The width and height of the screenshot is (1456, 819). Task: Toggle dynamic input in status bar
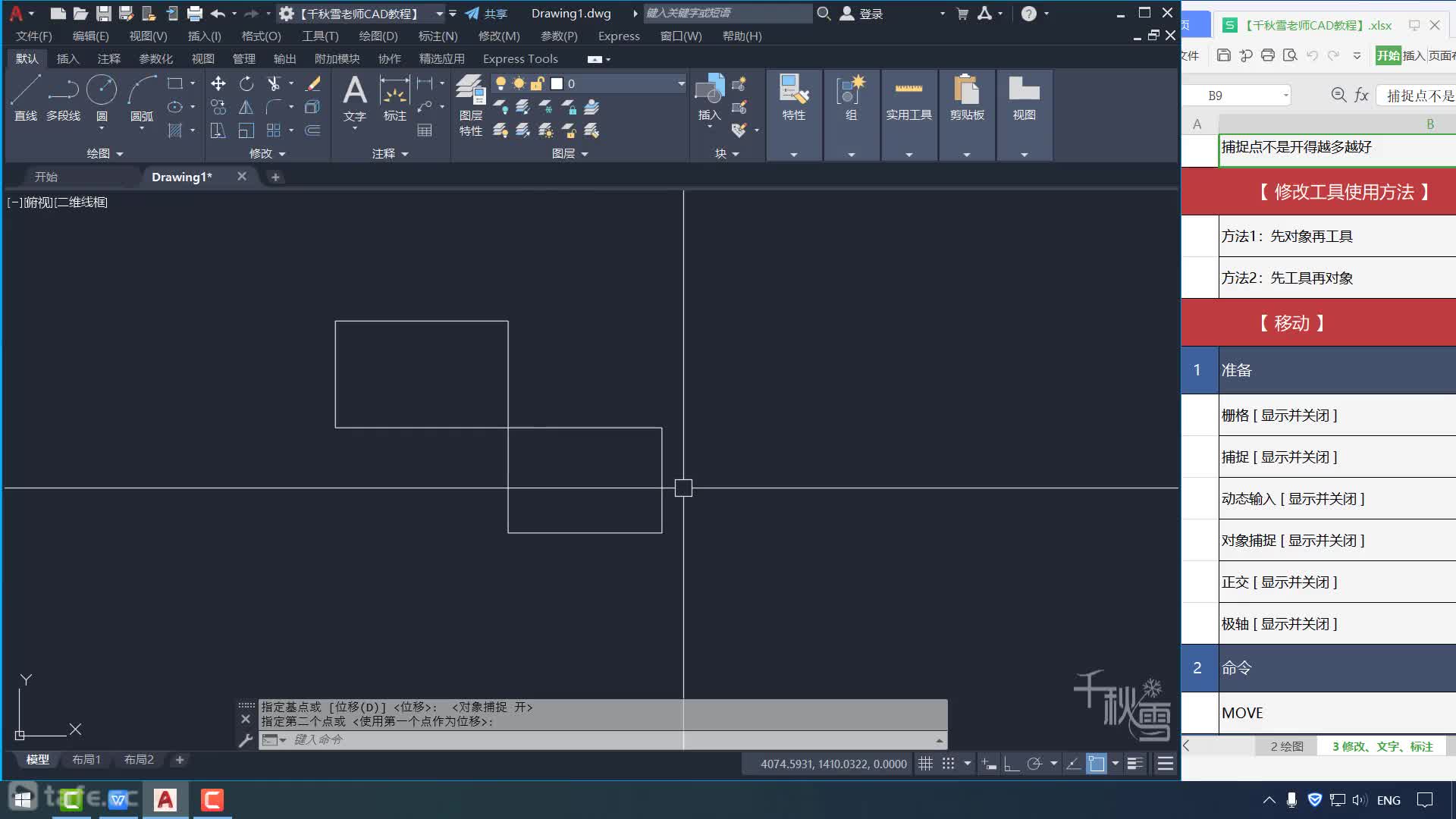pyautogui.click(x=989, y=764)
